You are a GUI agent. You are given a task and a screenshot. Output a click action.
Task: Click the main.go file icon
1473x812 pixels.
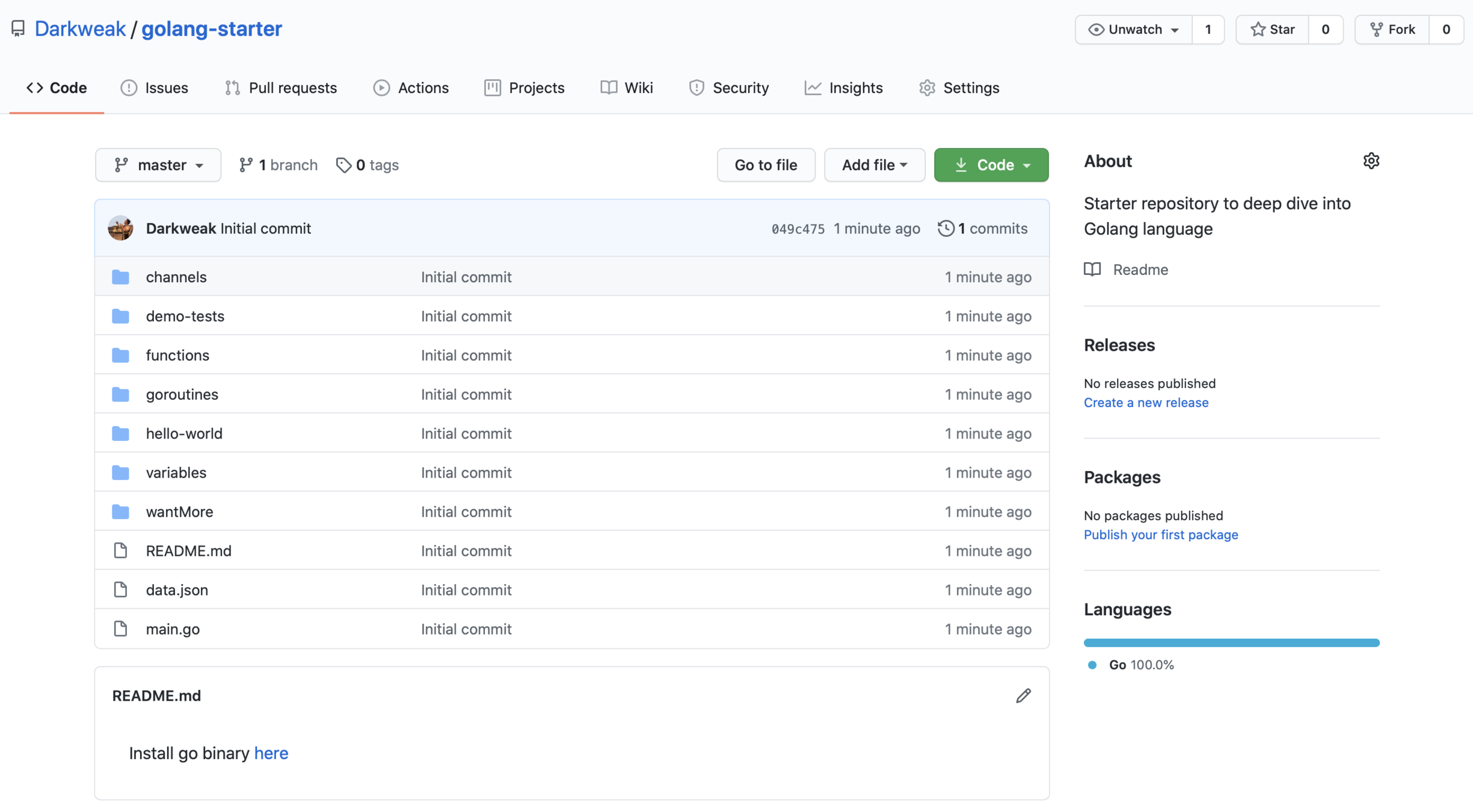(x=120, y=629)
